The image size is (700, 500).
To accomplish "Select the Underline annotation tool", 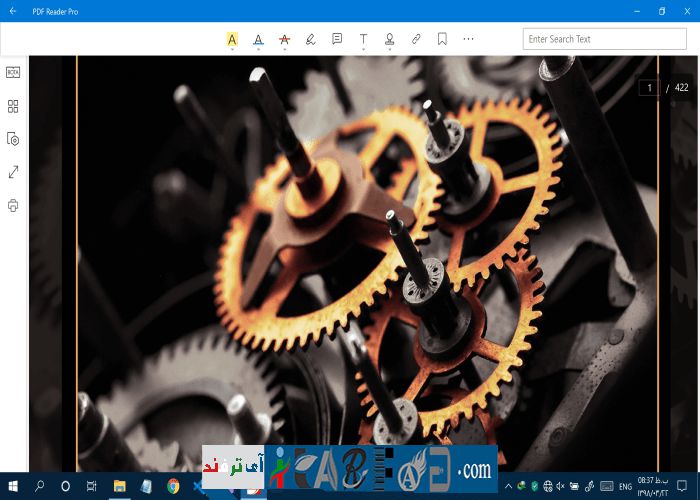I will 258,39.
